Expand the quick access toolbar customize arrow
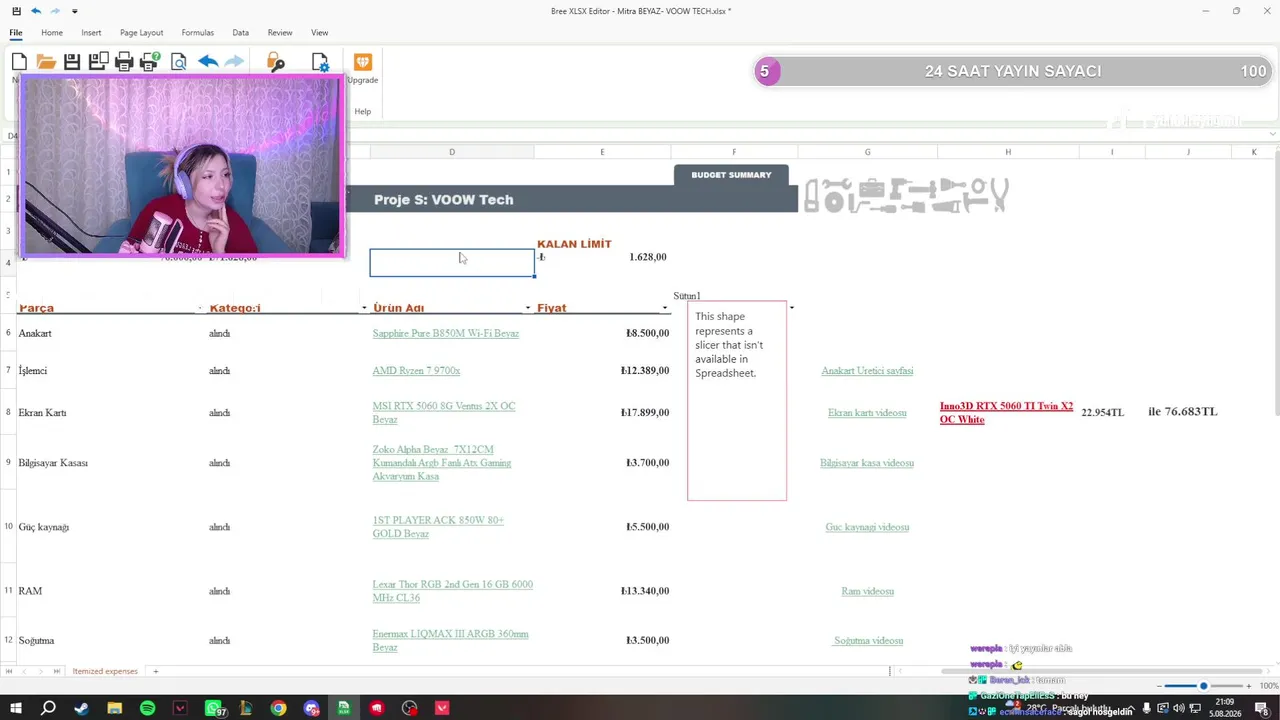This screenshot has width=1280, height=720. 74,11
